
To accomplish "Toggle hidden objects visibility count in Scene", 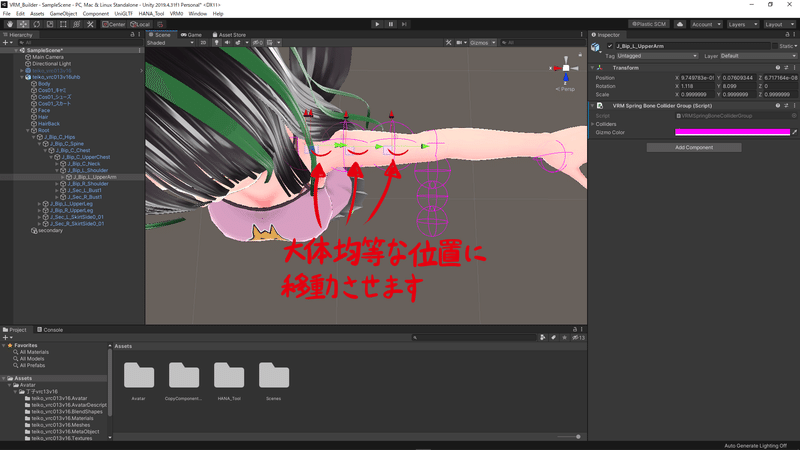I will coord(258,43).
